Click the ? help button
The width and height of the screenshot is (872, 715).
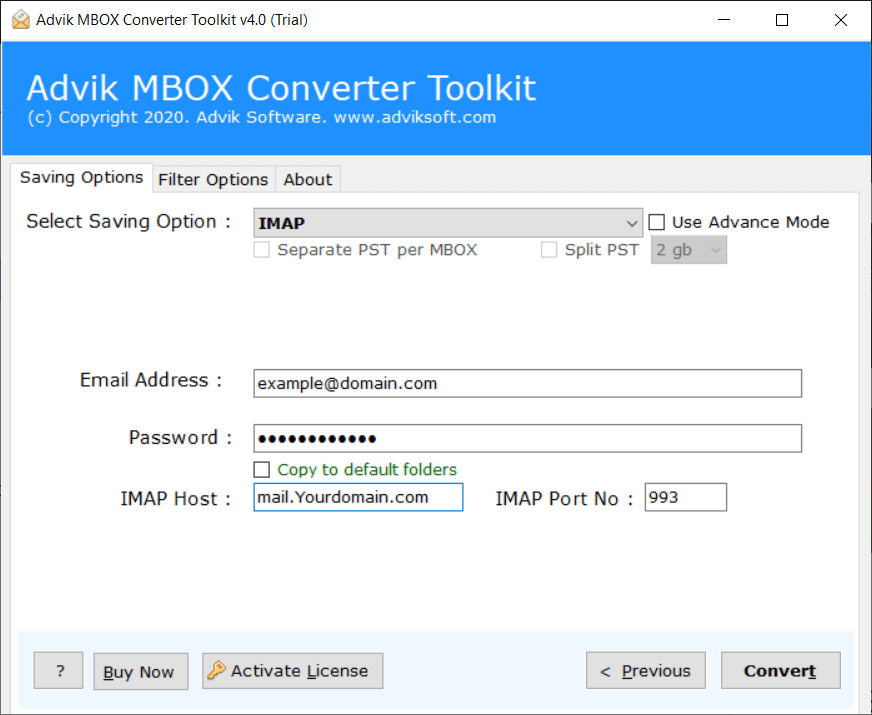[58, 671]
